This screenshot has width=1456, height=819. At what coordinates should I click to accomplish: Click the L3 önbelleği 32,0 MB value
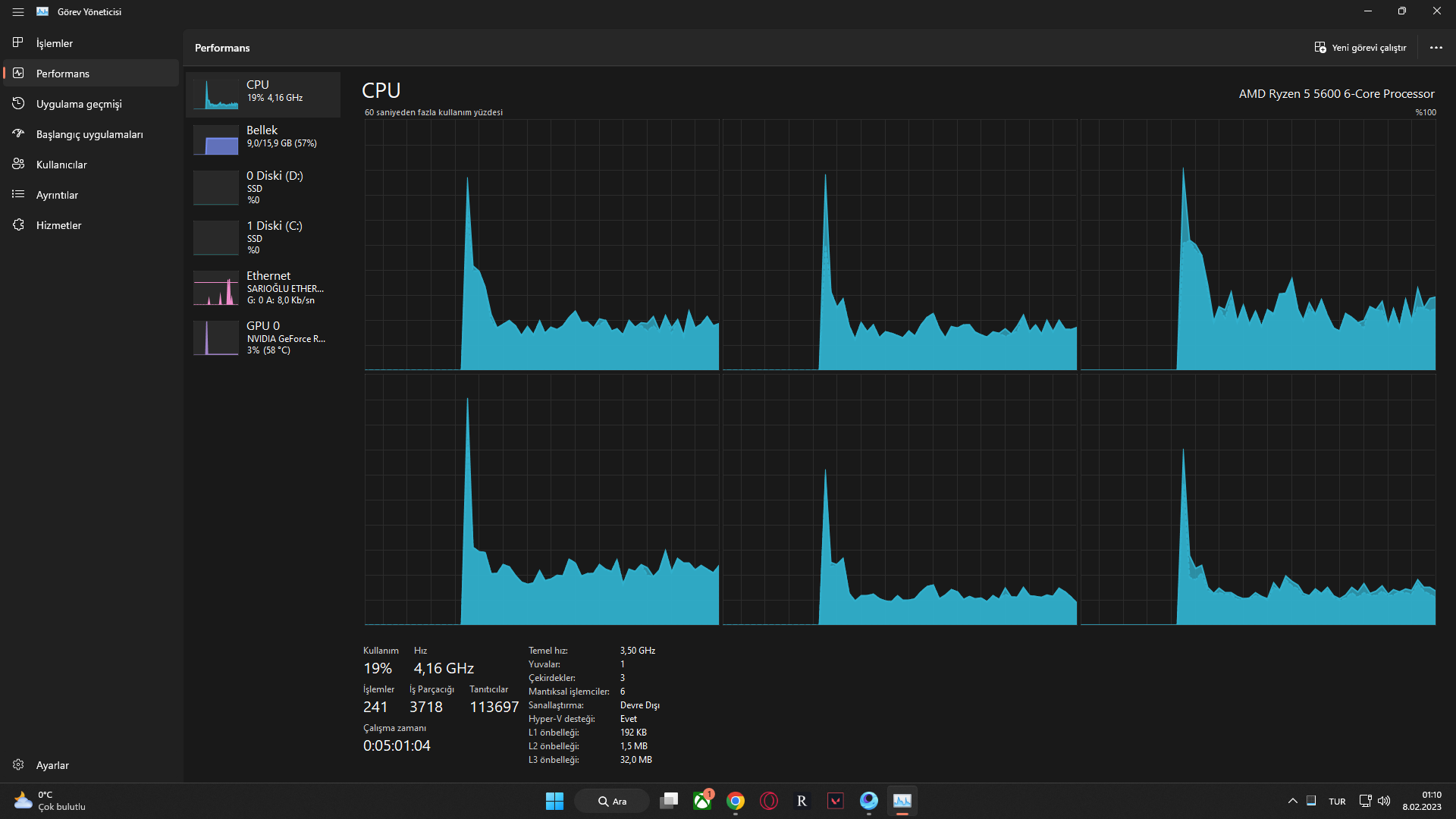tap(635, 760)
